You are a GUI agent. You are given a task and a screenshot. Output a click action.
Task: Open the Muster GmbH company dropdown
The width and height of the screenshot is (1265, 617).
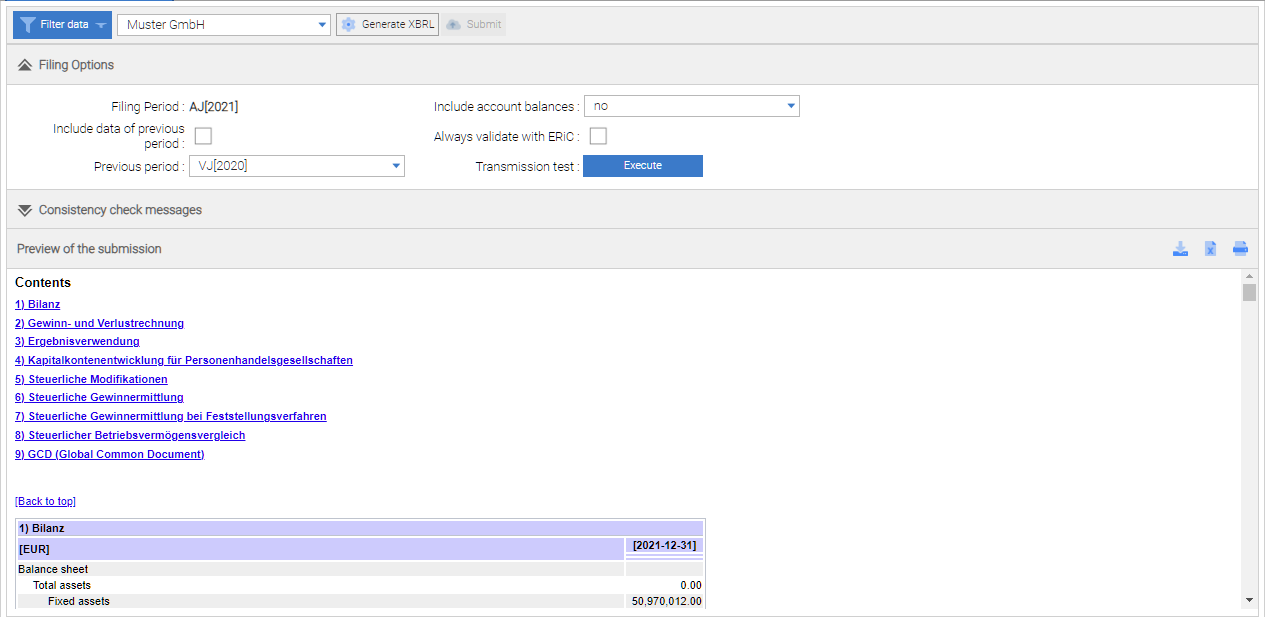click(223, 24)
